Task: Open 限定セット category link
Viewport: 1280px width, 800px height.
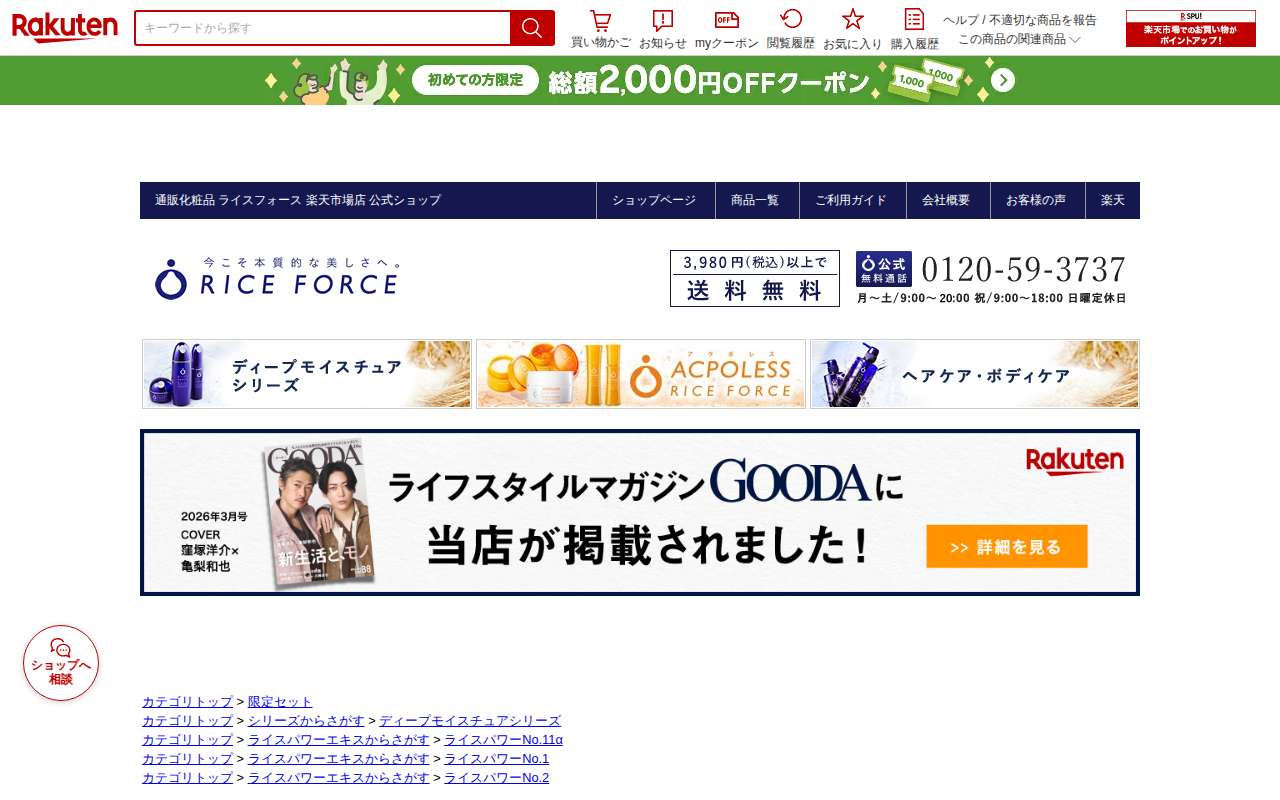Action: point(280,702)
